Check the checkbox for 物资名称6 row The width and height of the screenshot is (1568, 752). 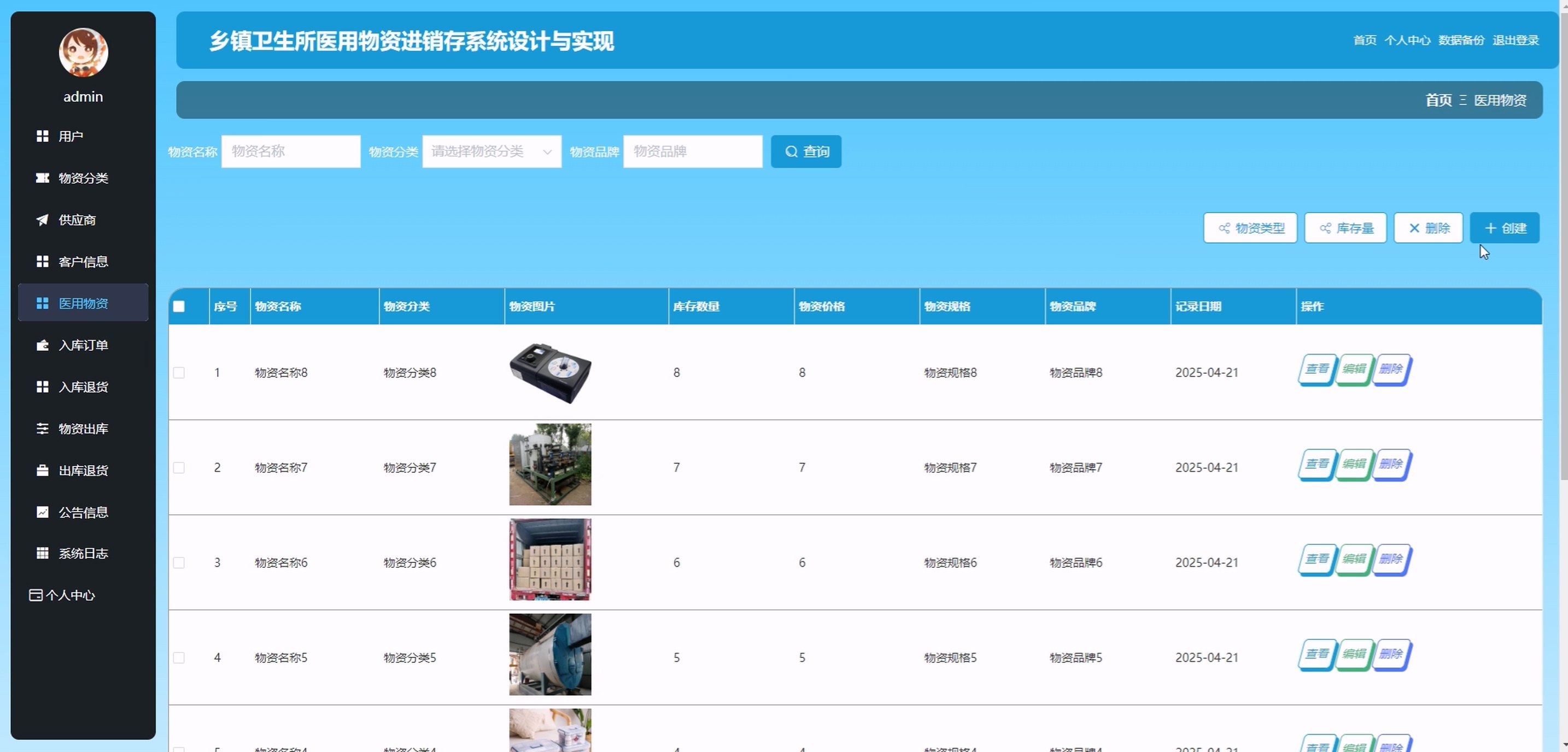click(179, 562)
